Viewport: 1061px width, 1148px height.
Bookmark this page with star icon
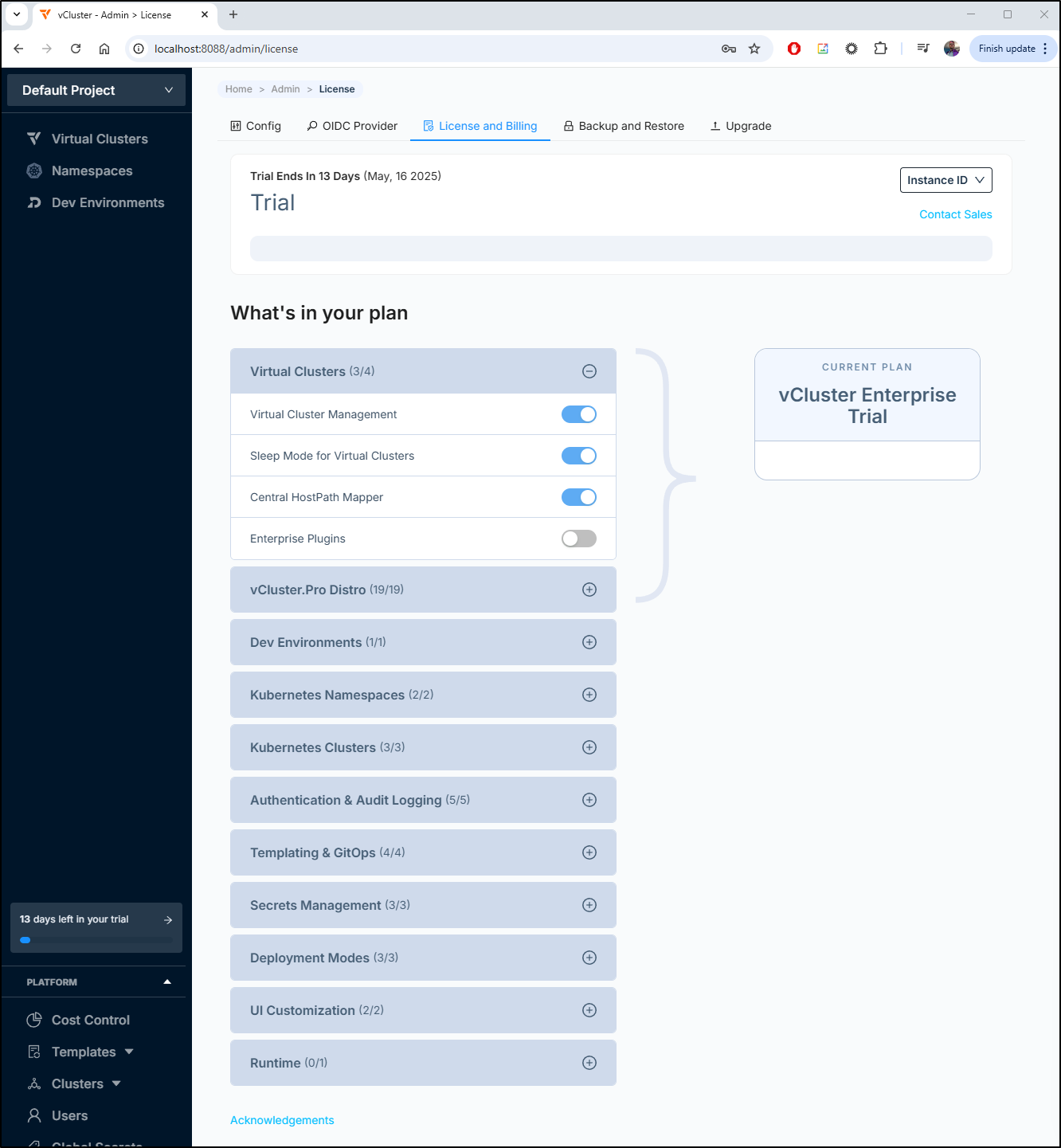[754, 49]
